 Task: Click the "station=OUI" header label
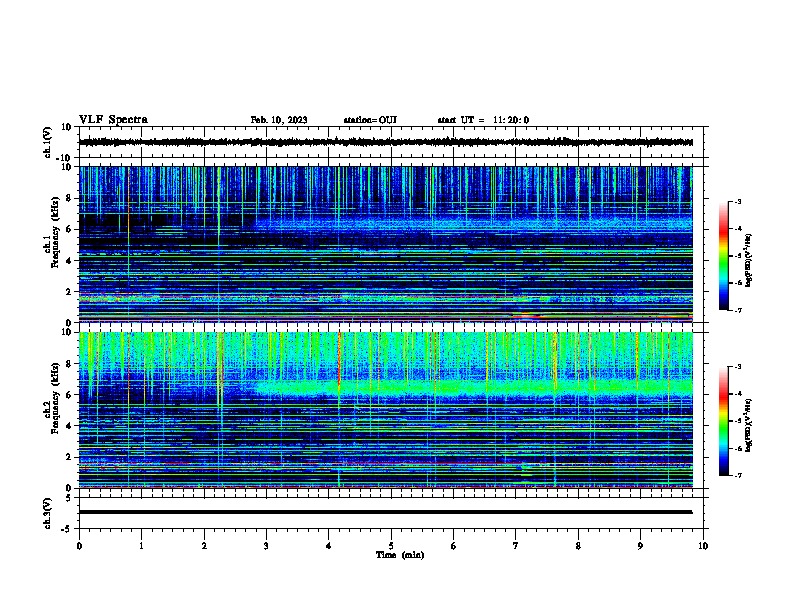[x=370, y=120]
